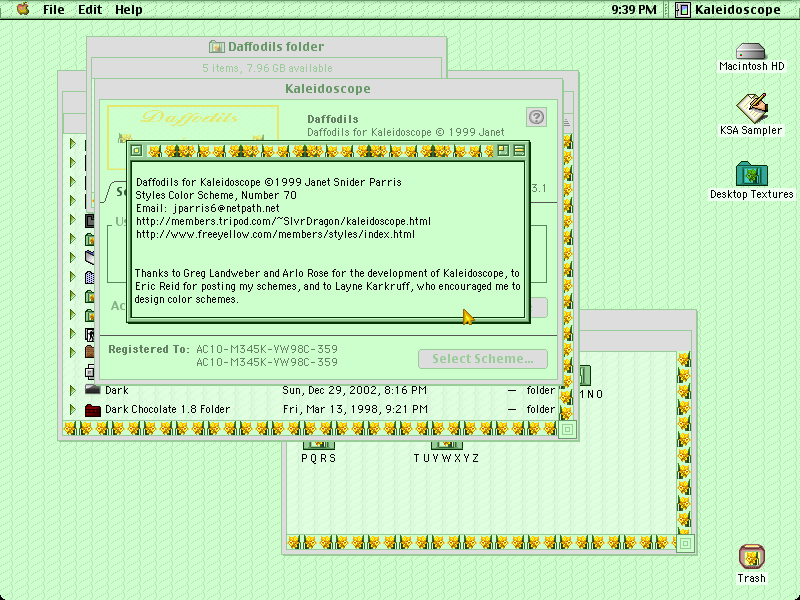Select the Dark folder icon in the list
The width and height of the screenshot is (800, 600).
pos(92,390)
